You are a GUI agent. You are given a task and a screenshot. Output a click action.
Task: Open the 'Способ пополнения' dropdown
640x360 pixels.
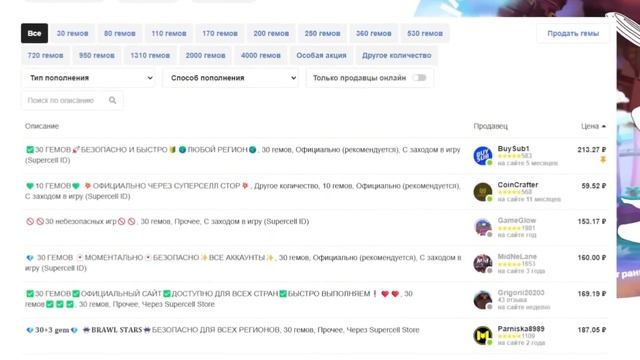point(231,78)
